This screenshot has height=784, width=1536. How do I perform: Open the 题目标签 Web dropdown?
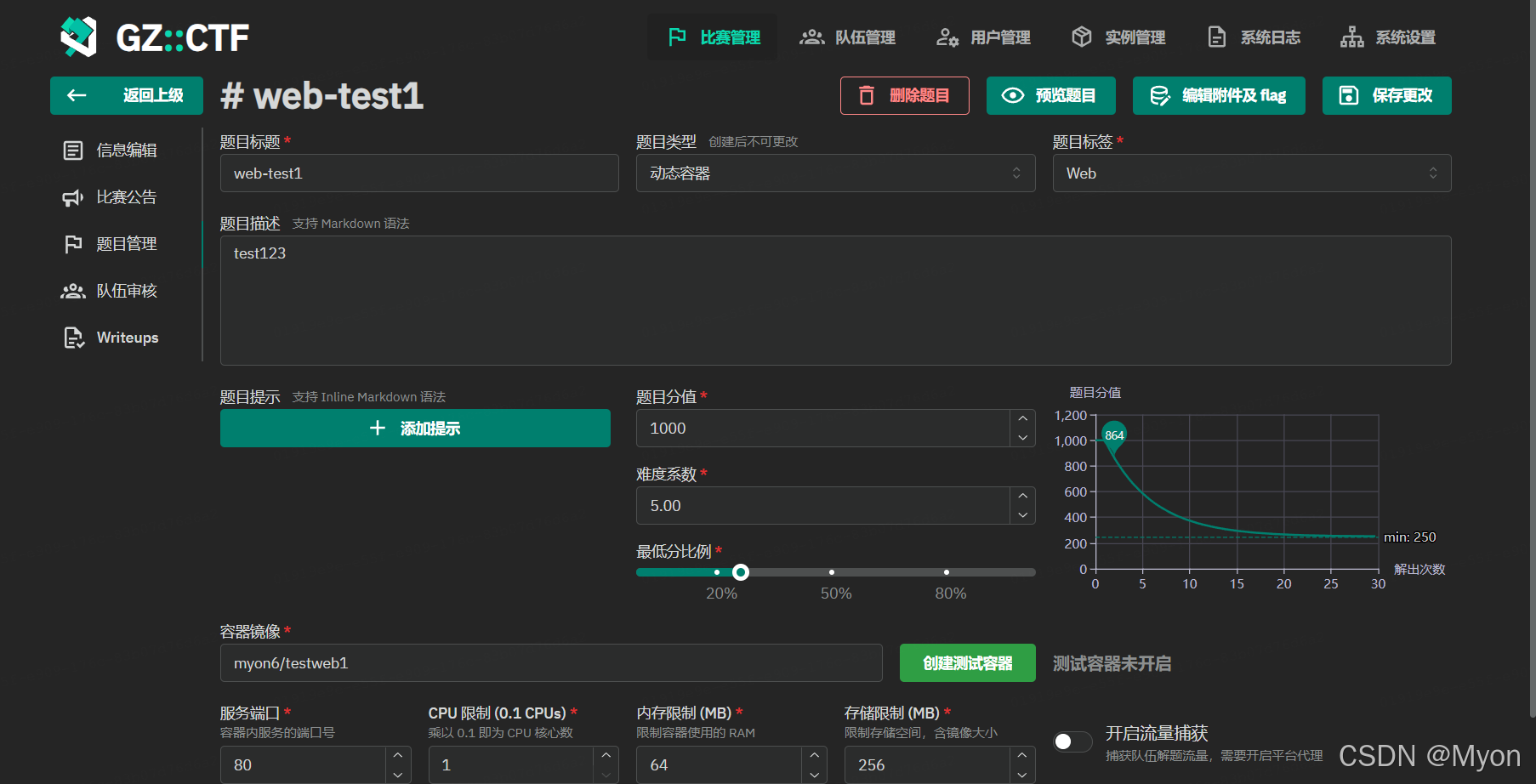point(1252,173)
